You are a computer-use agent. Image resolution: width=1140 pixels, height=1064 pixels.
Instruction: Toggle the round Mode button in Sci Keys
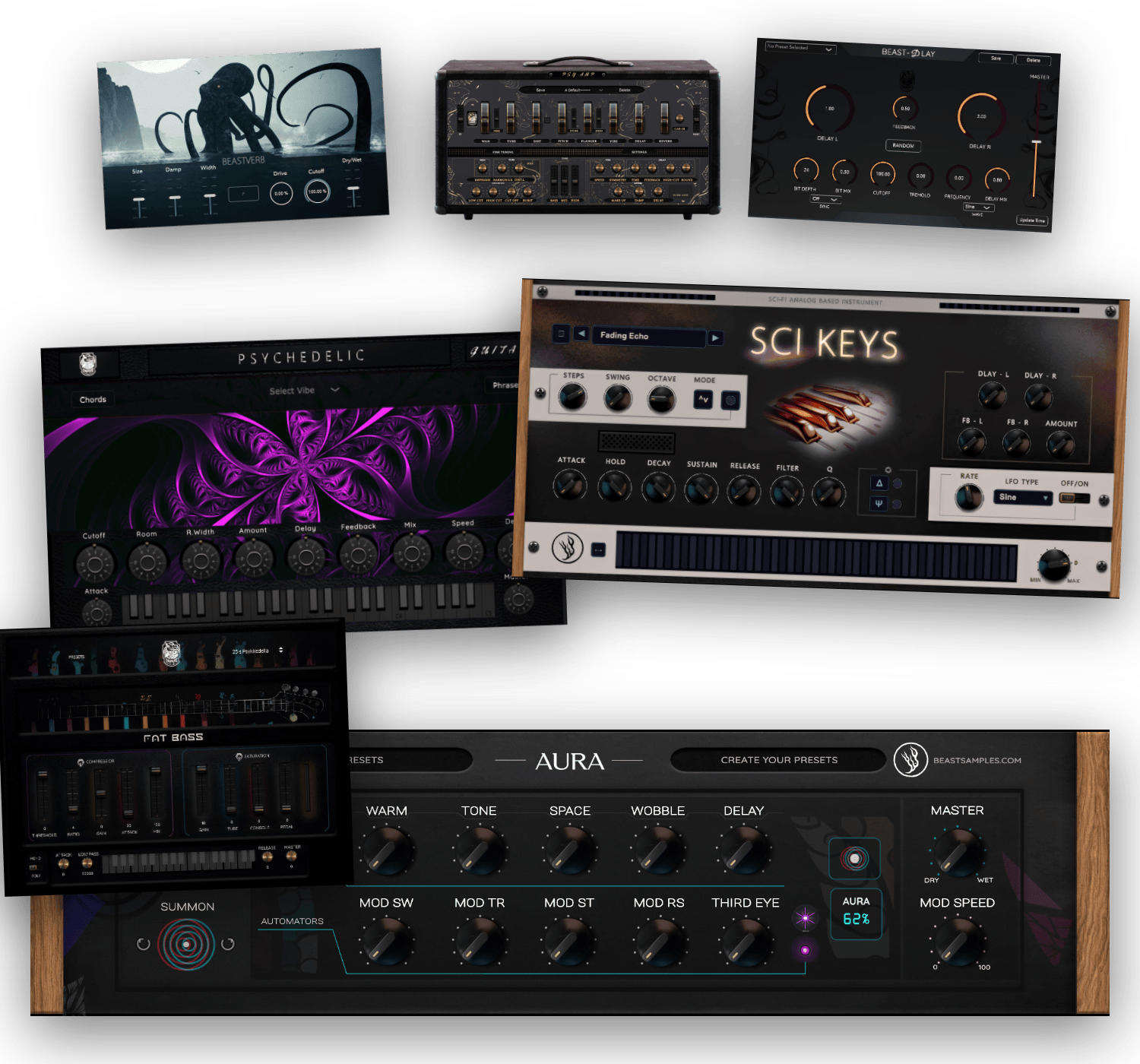730,400
